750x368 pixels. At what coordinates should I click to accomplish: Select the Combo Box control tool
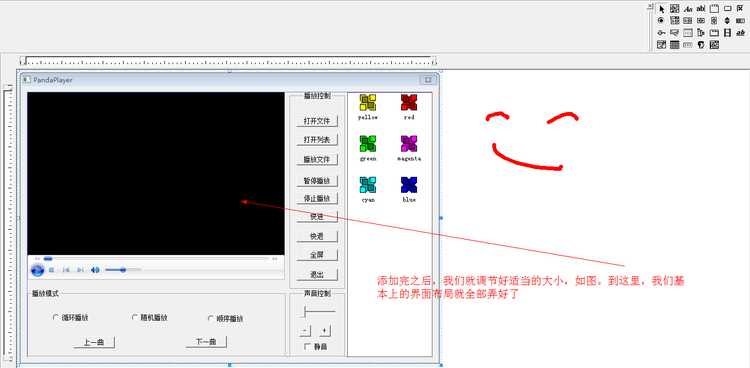coord(674,21)
